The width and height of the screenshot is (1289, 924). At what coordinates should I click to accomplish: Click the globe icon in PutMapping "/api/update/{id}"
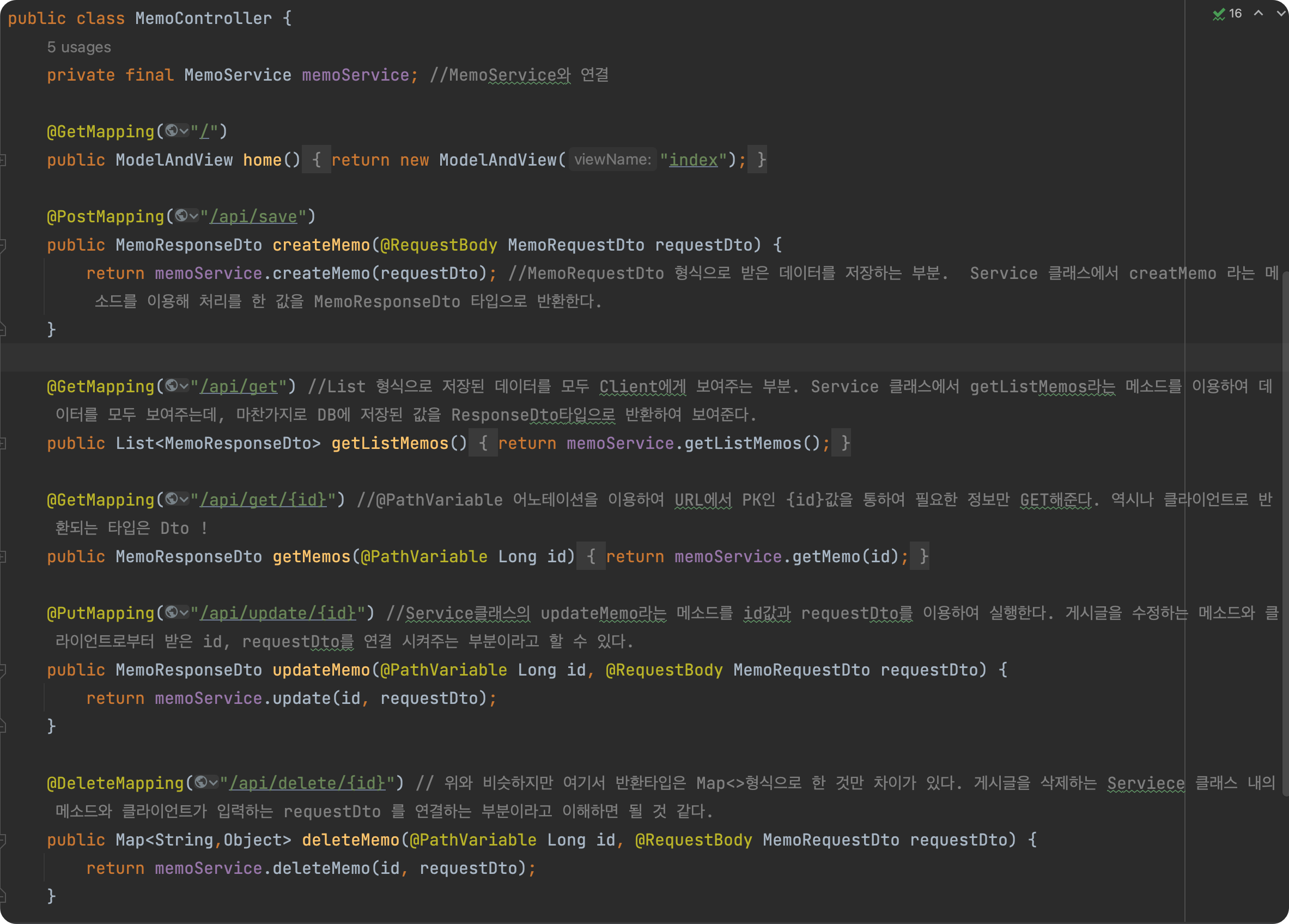tap(172, 612)
